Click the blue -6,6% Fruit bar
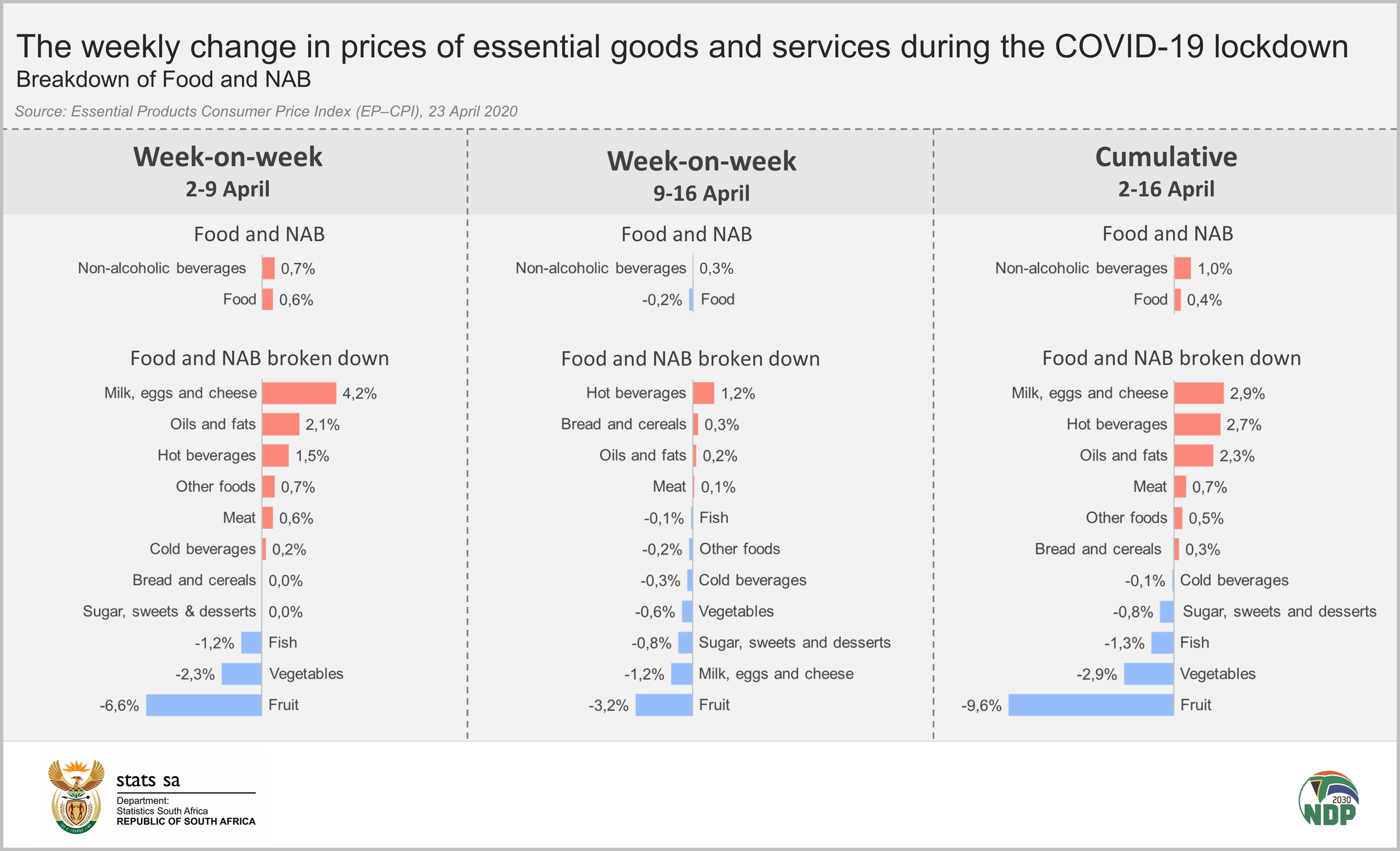The image size is (1400, 851). point(204,705)
